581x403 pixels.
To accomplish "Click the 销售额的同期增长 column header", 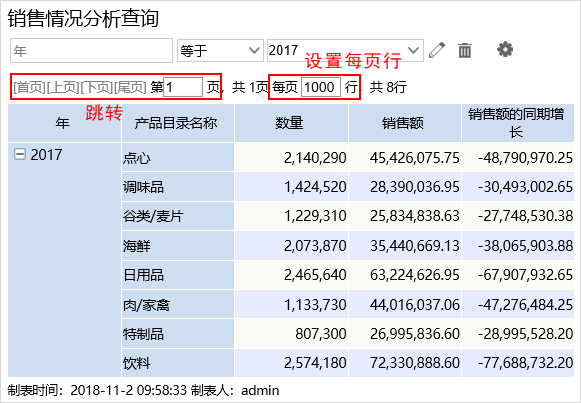I will click(x=518, y=123).
